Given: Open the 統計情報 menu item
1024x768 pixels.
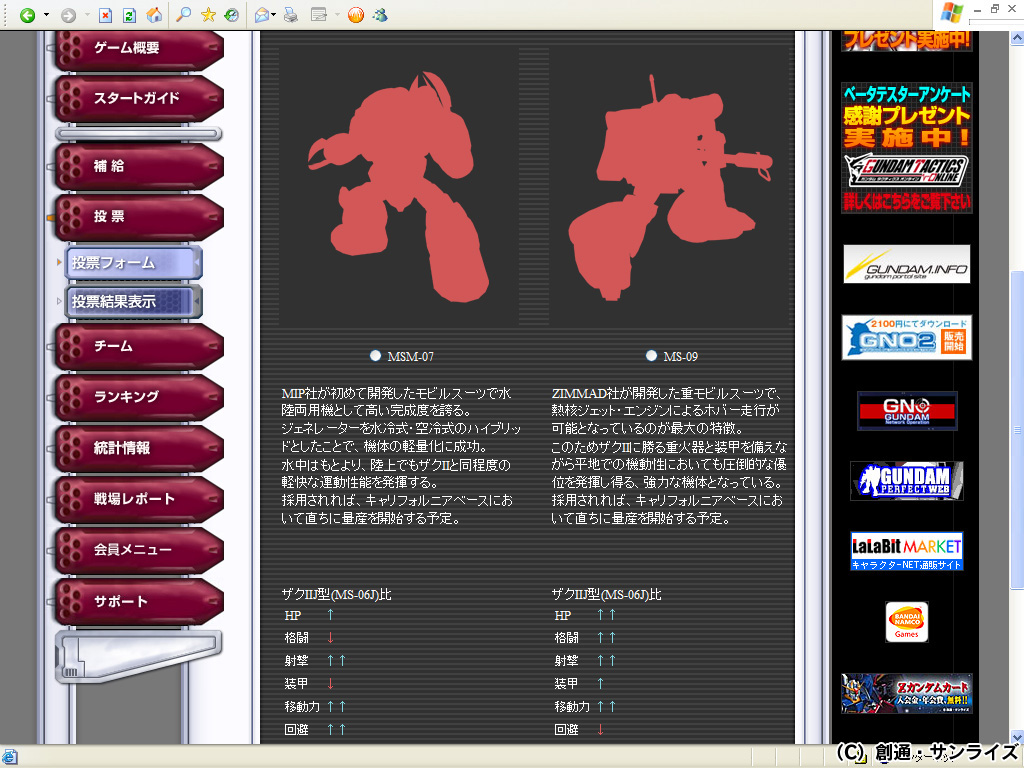Looking at the screenshot, I should click(x=139, y=448).
